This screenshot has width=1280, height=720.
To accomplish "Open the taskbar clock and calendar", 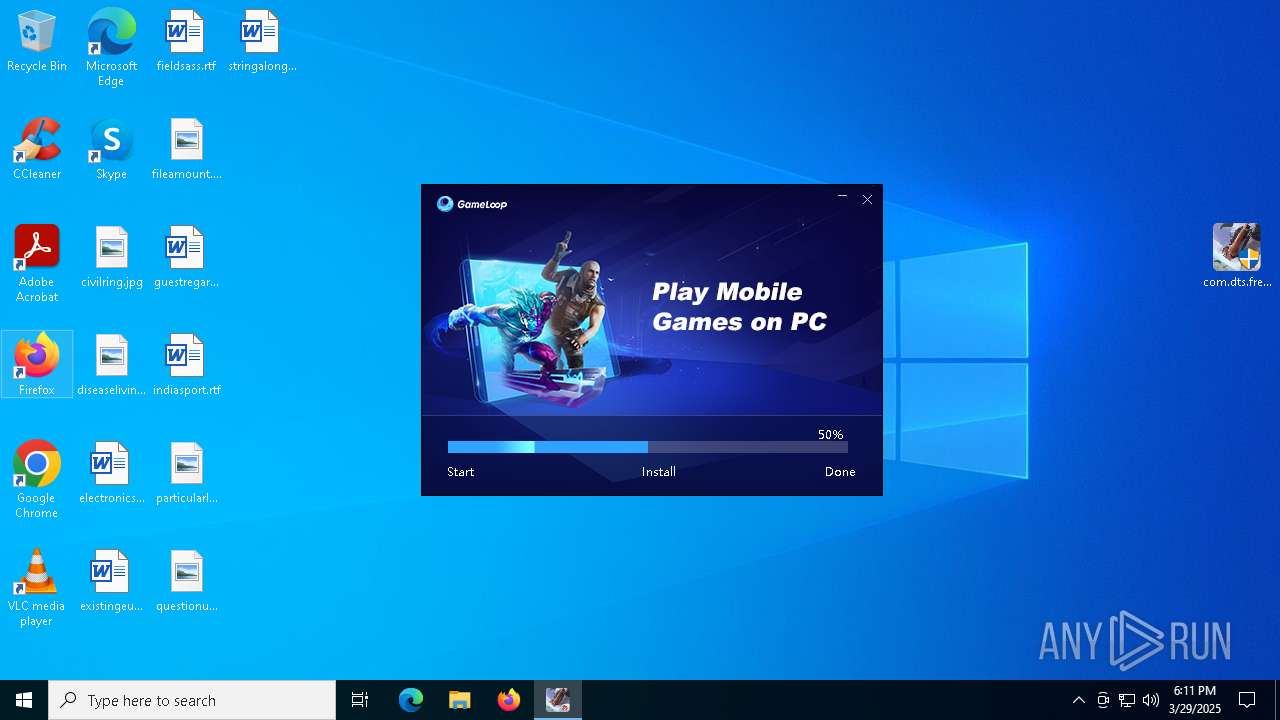I will pos(1195,700).
